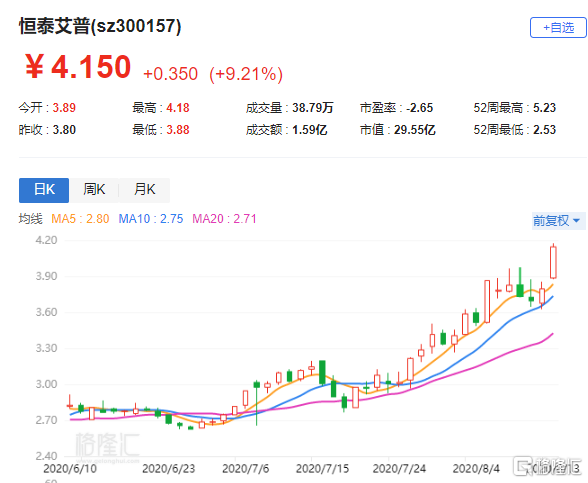
Task: Click the 昨收 value 3.80
Action: point(64,130)
